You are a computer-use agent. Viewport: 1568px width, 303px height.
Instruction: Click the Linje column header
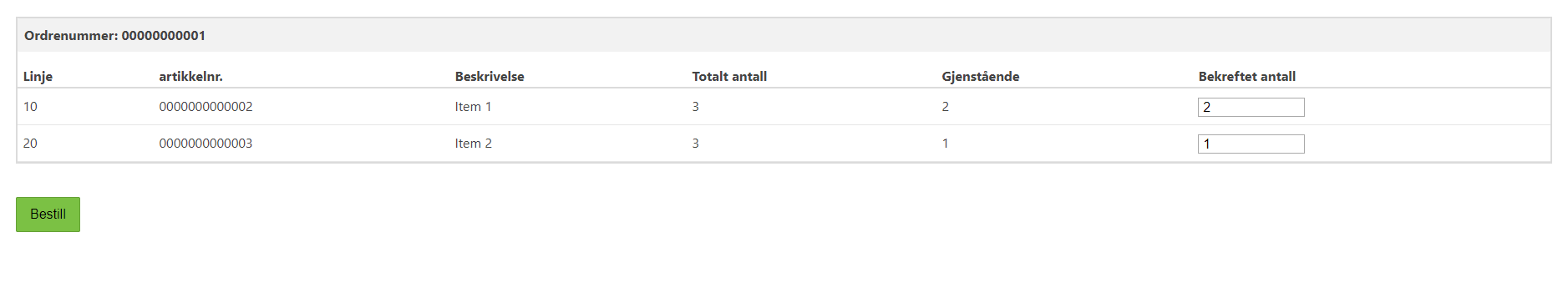pos(38,76)
